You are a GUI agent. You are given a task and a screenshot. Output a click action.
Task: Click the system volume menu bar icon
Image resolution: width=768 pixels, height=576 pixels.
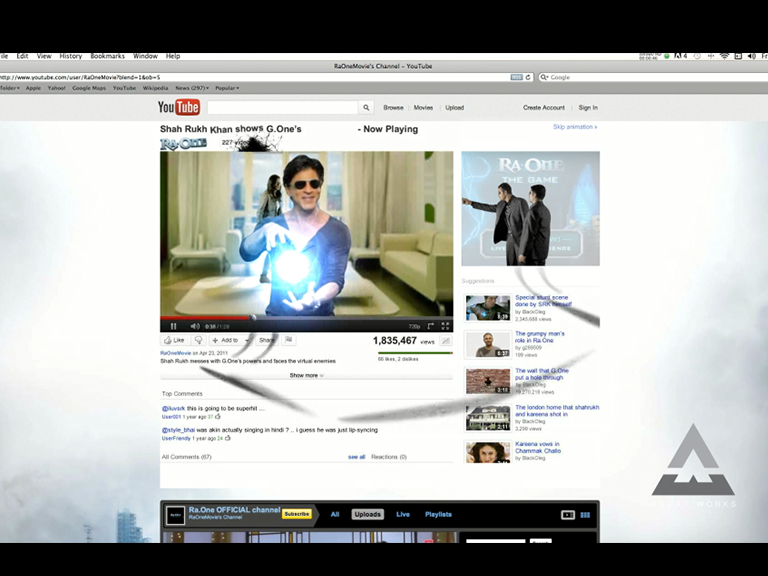(751, 56)
